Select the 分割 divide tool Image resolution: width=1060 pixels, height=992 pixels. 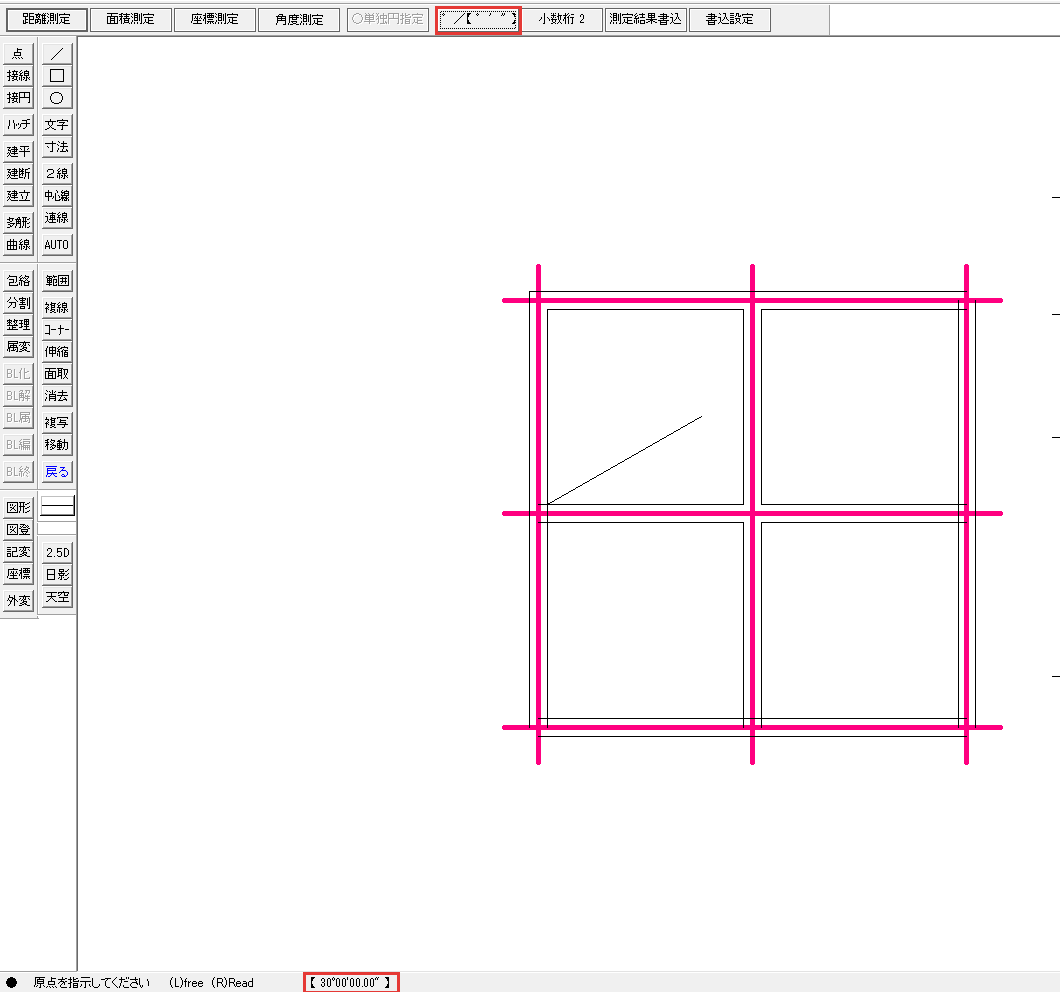[x=18, y=303]
